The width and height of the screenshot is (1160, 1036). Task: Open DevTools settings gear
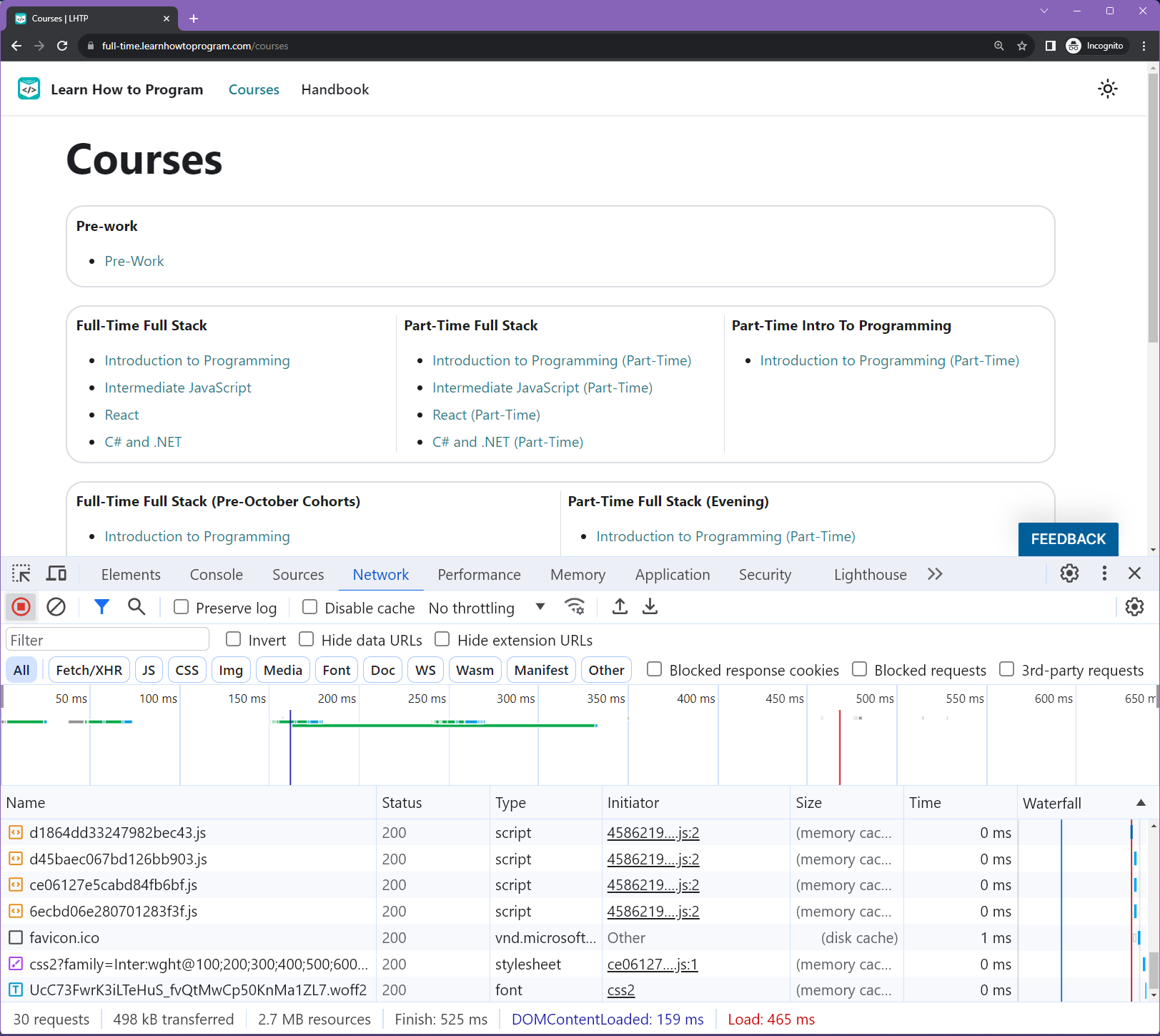pyautogui.click(x=1069, y=573)
